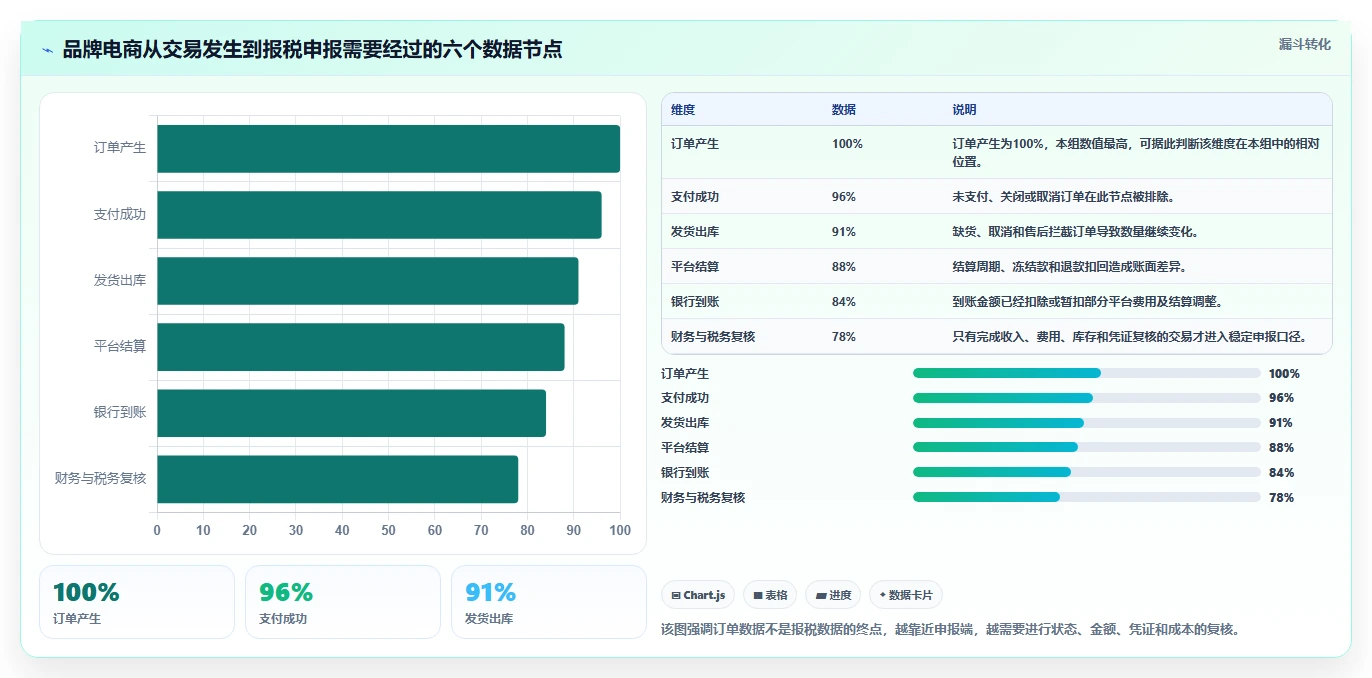The image size is (1372, 678).
Task: Click the 订单产生 label in progress list
Action: pyautogui.click(x=685, y=374)
